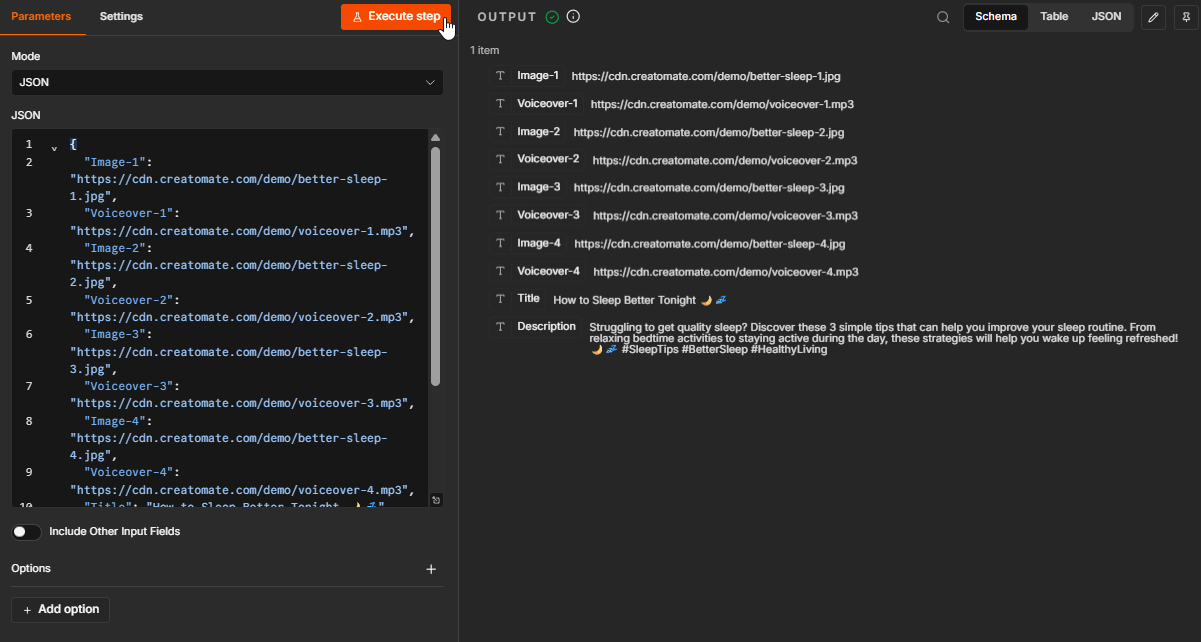Viewport: 1201px width, 642px height.
Task: Click the output search magnifier icon
Action: pyautogui.click(x=943, y=17)
